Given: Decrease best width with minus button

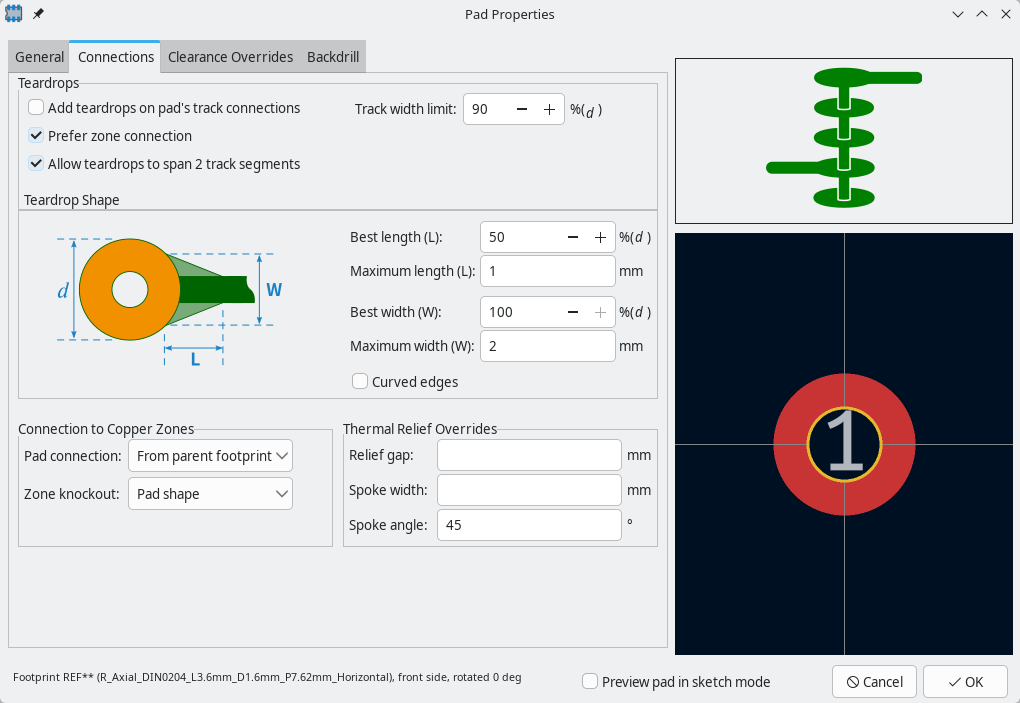Looking at the screenshot, I should click(x=573, y=312).
